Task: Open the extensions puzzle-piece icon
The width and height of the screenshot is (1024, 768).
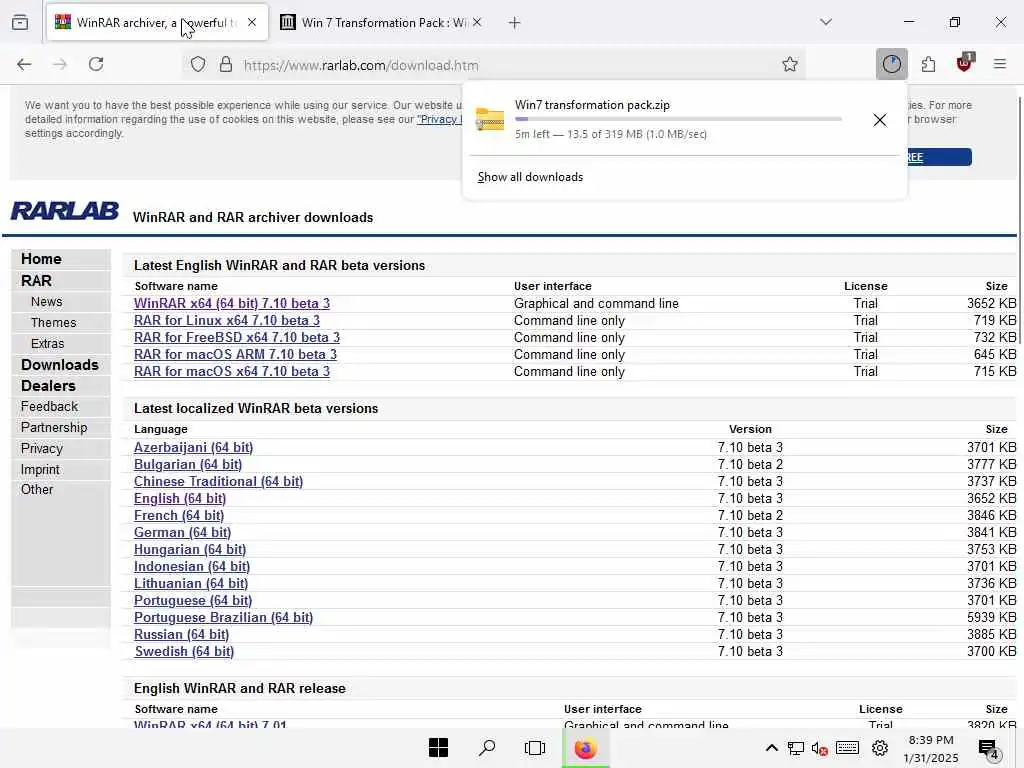Action: pos(928,64)
